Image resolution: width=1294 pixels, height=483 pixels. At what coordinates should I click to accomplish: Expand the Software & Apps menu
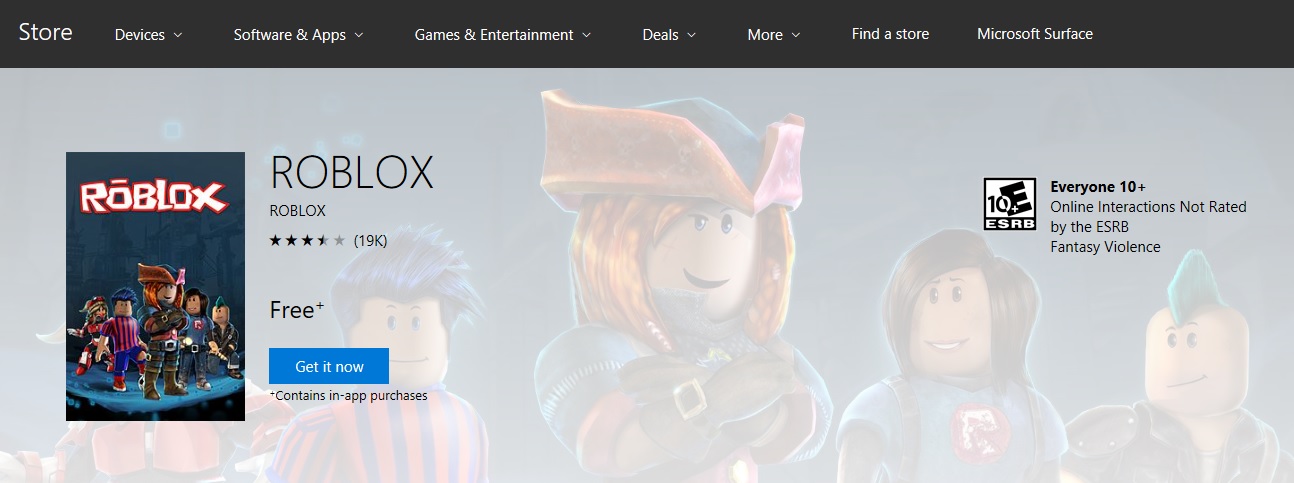click(x=298, y=34)
